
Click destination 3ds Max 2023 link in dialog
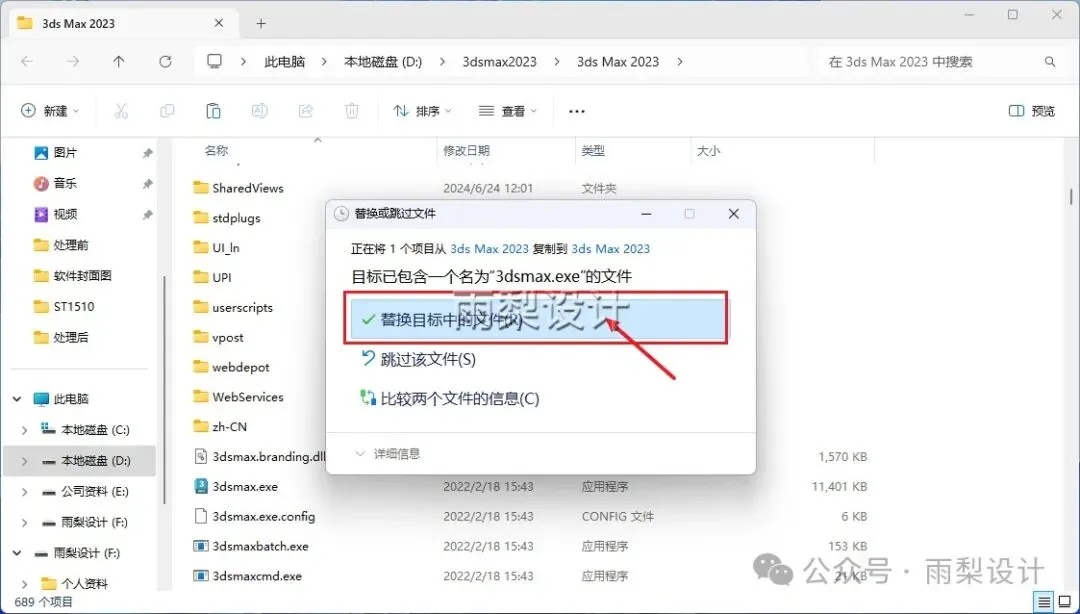point(611,249)
